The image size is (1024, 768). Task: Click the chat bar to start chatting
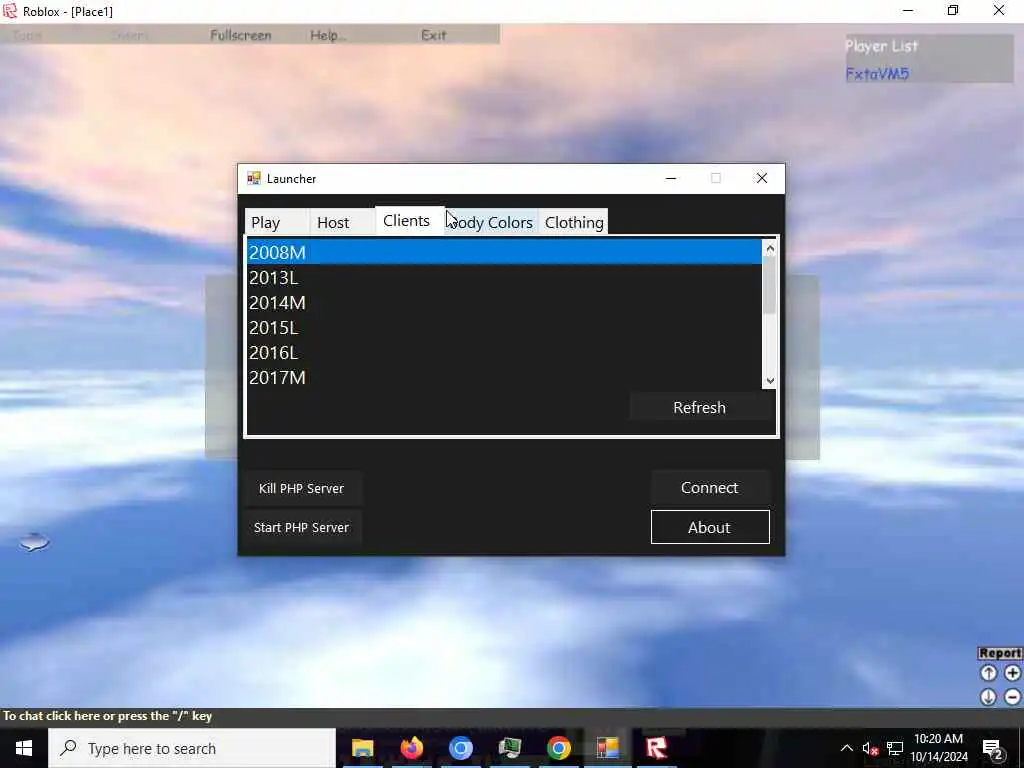(x=512, y=716)
